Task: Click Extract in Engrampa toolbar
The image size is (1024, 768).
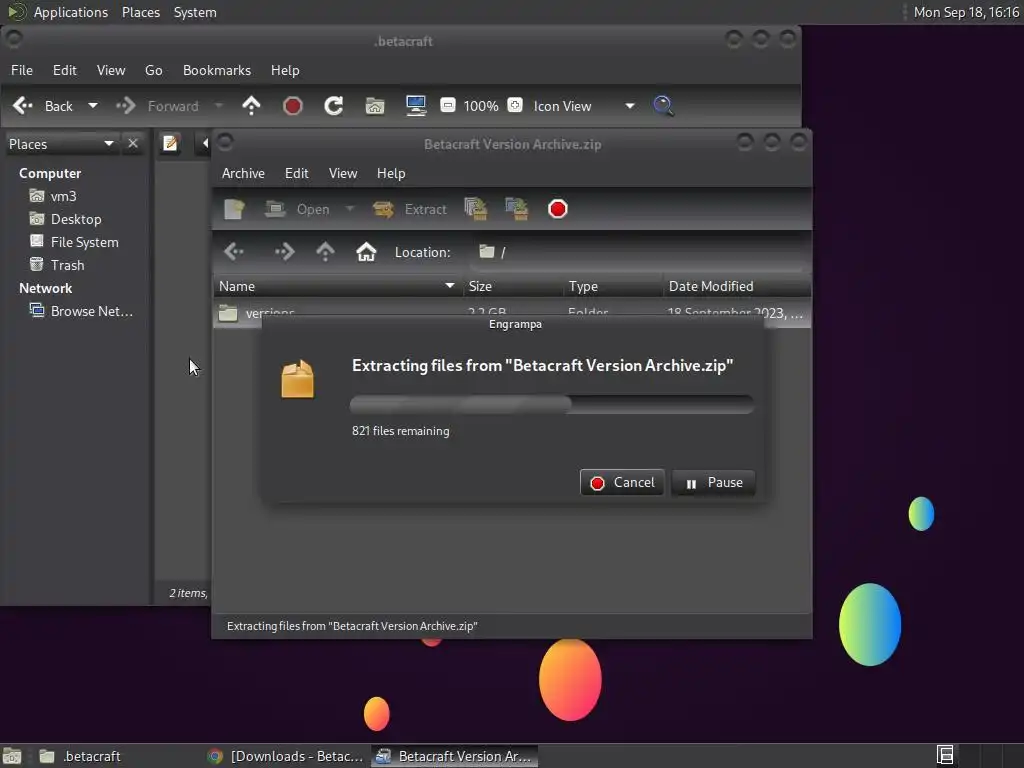Action: [x=410, y=209]
